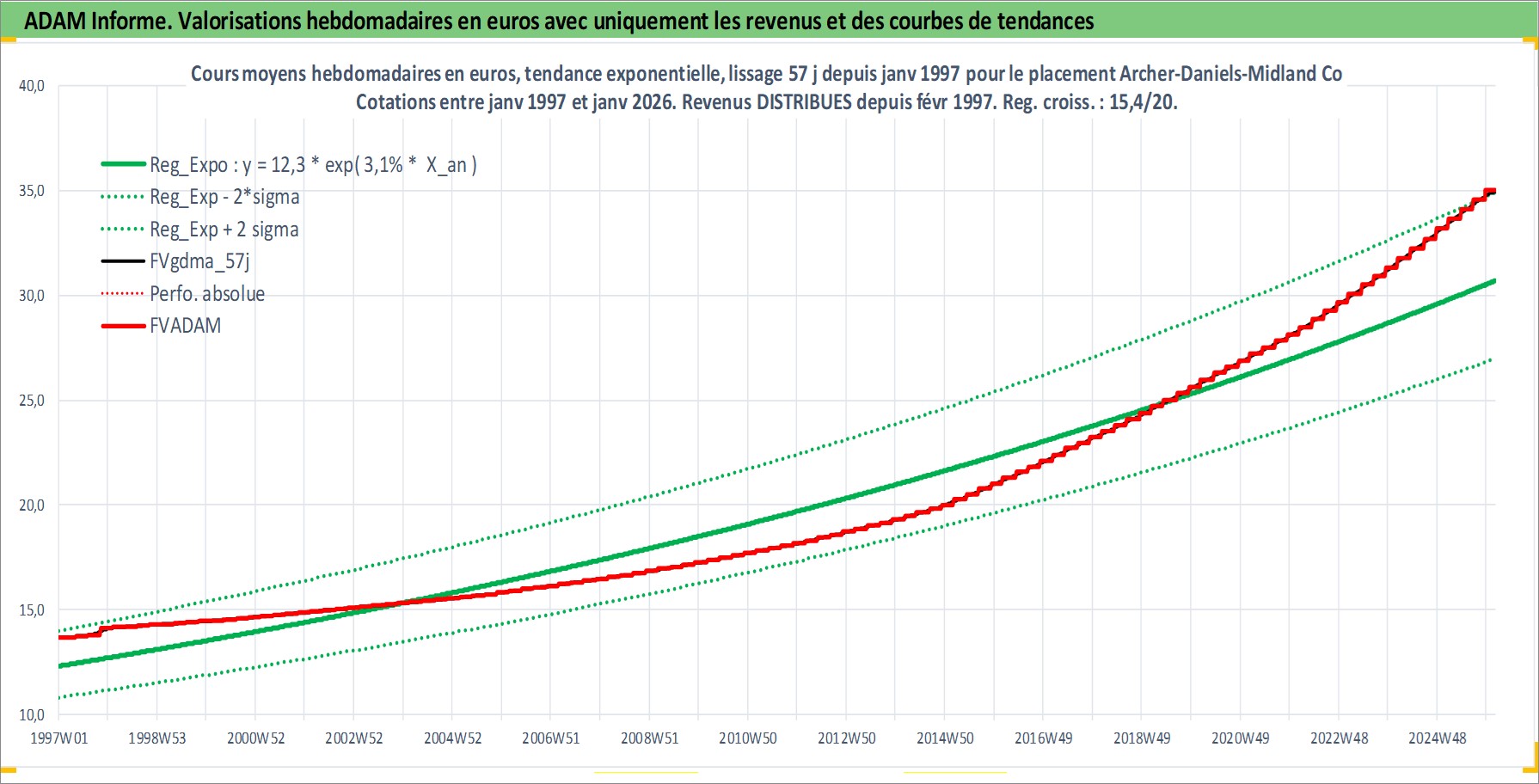Click y-axis label 30,0
This screenshot has width=1539, height=784.
click(32, 296)
